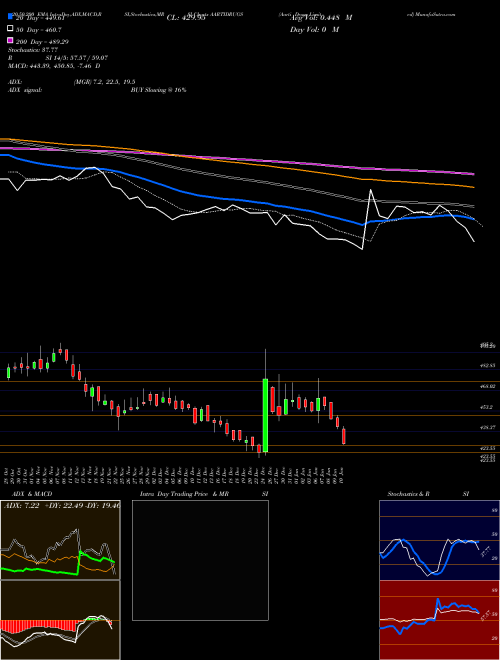Click the magenta 200 Day EMA legend swatch

click(11, 40)
